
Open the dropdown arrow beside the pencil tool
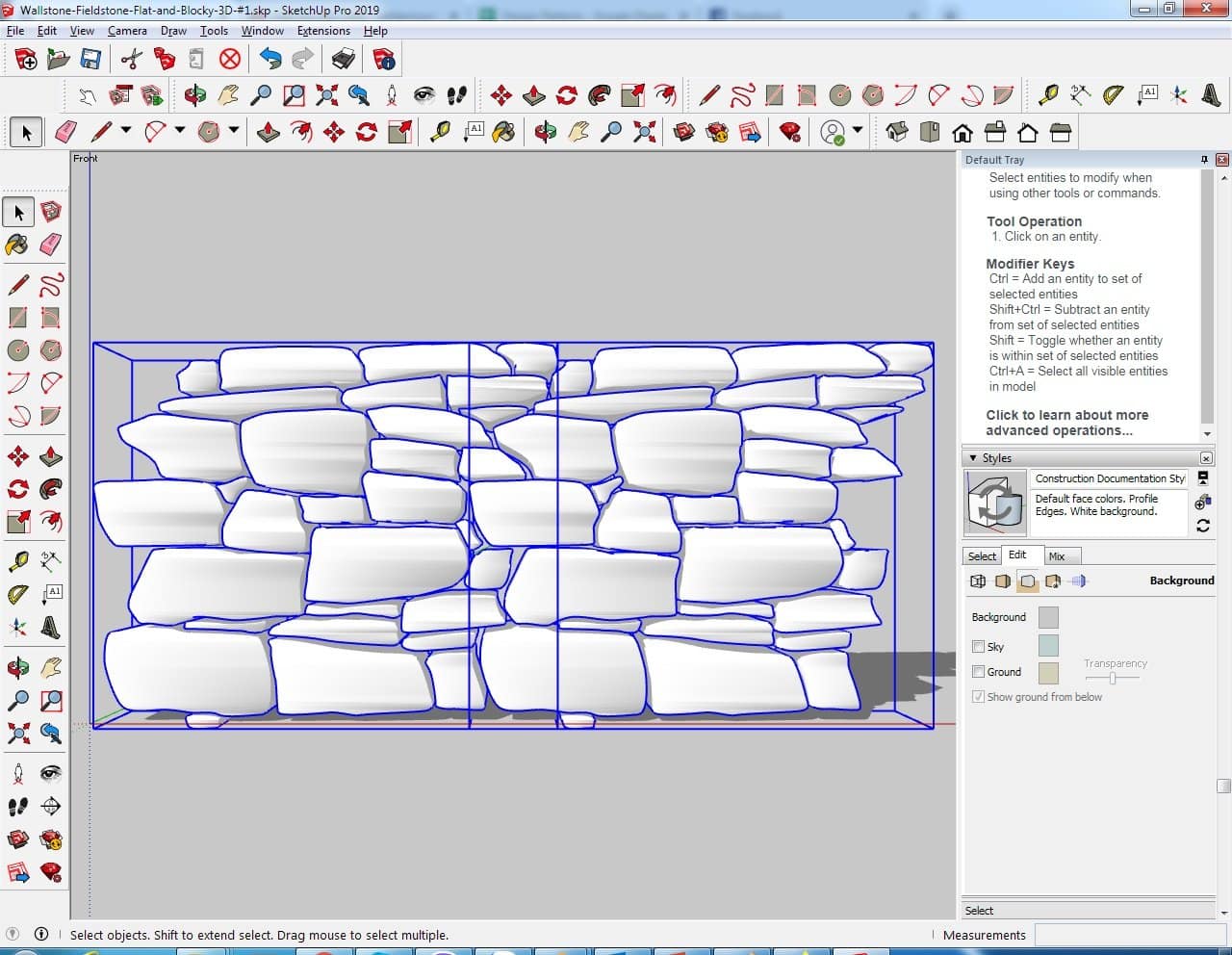(125, 131)
